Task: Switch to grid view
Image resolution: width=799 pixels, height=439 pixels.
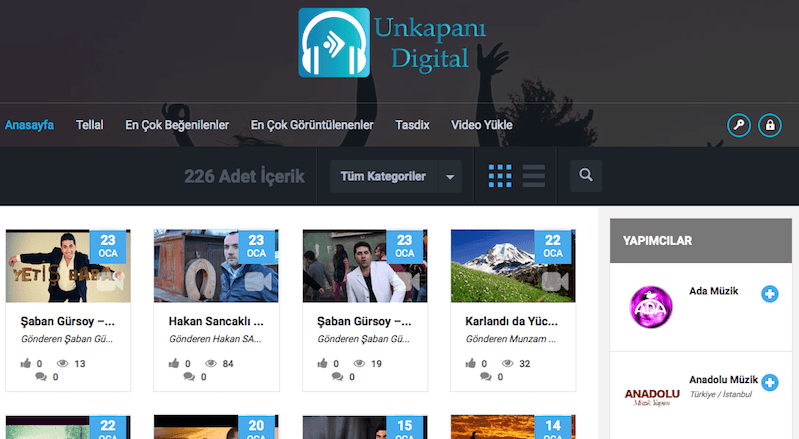Action: point(500,176)
